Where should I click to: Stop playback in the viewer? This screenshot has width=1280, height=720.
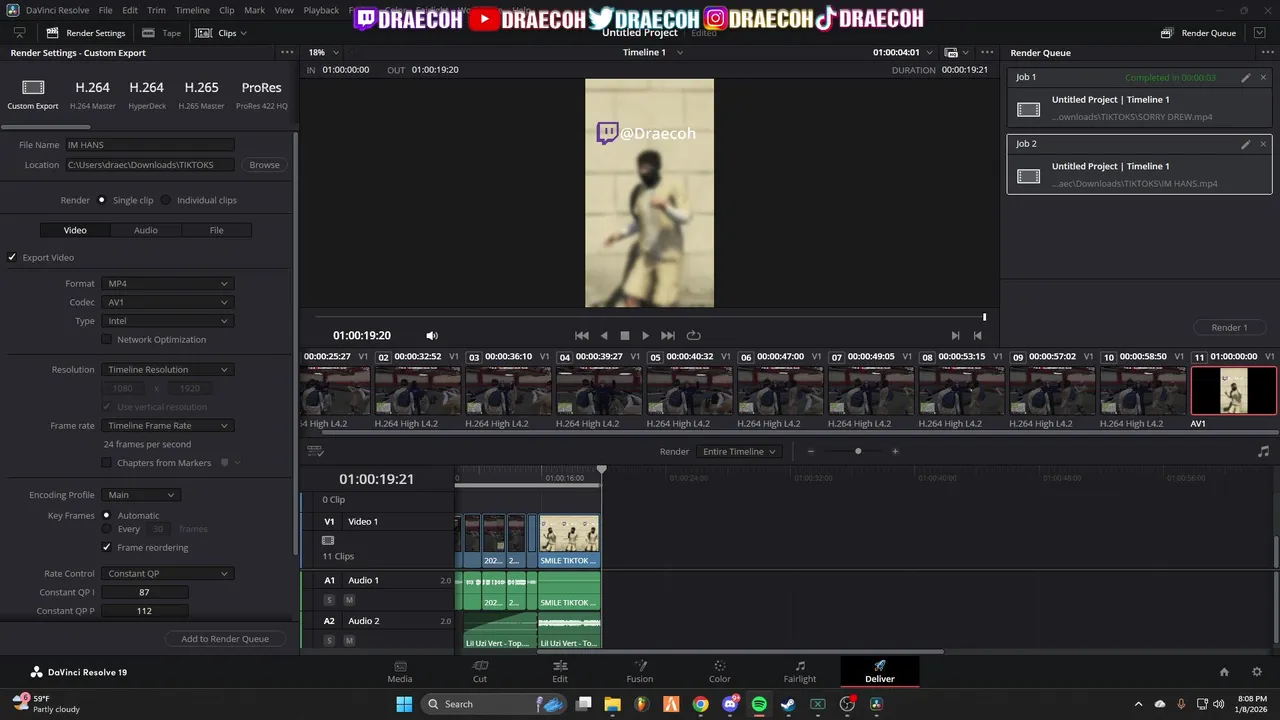[625, 336]
